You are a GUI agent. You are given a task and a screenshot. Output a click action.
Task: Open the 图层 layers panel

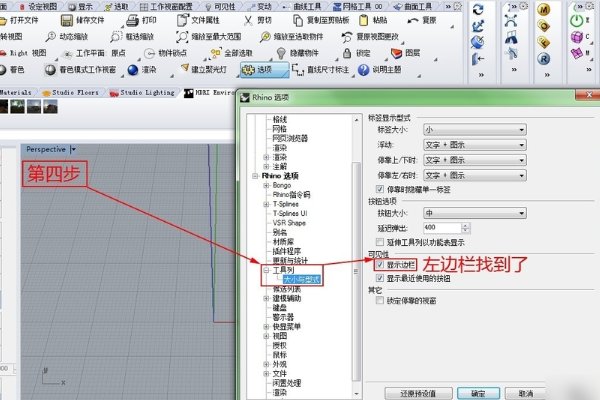click(406, 53)
